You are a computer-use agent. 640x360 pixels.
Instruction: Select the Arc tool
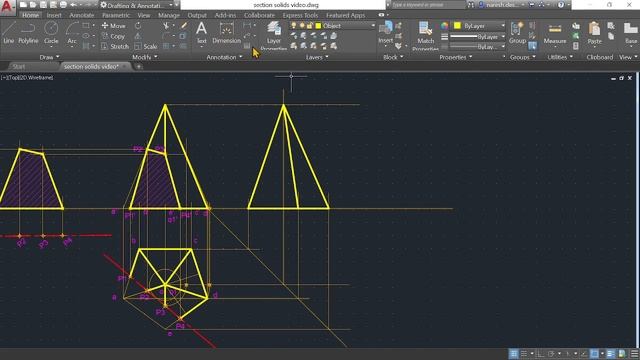(x=72, y=33)
